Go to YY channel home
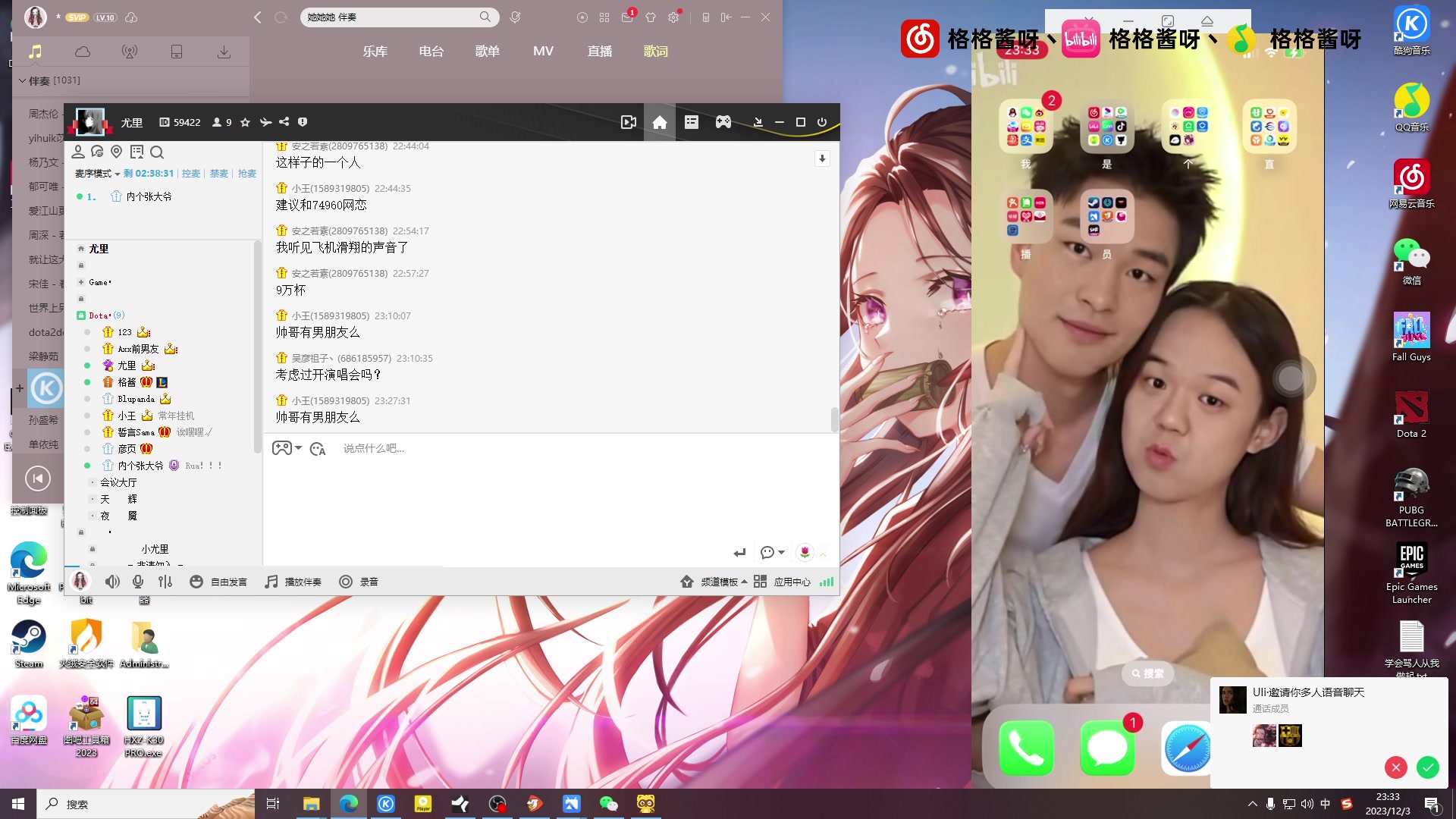The height and width of the screenshot is (819, 1456). [660, 122]
